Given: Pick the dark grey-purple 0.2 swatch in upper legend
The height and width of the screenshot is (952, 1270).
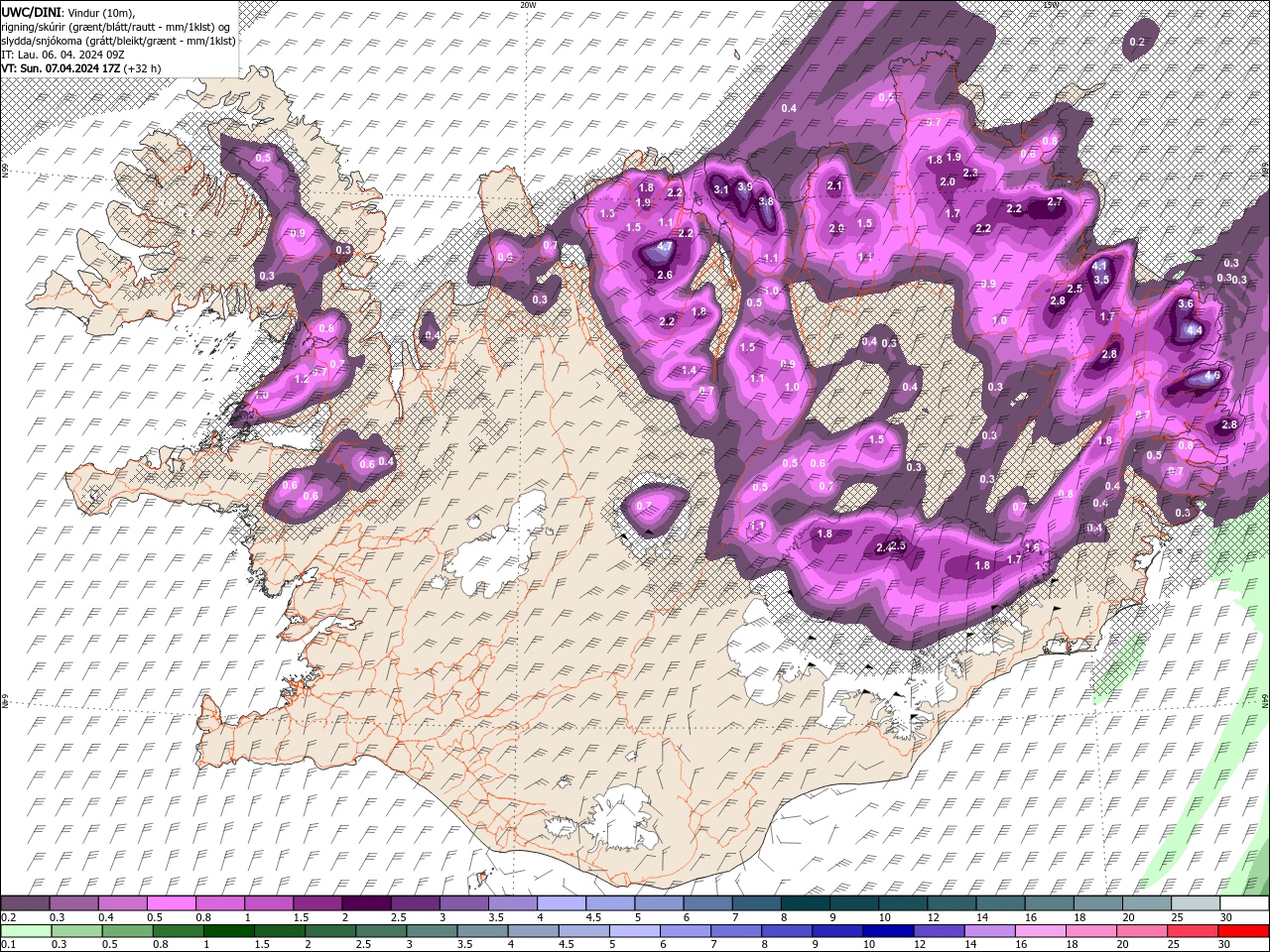Looking at the screenshot, I should tap(25, 904).
